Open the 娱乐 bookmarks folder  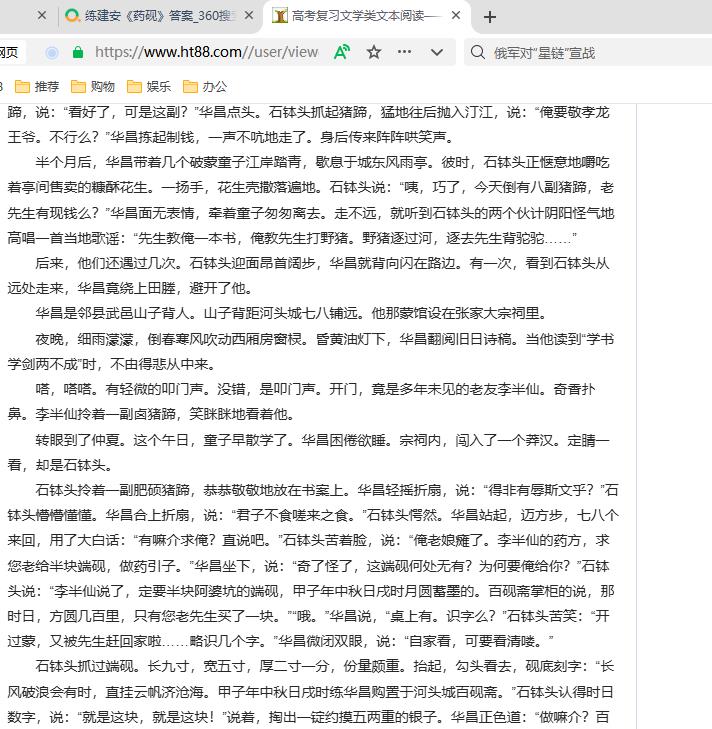(x=149, y=86)
